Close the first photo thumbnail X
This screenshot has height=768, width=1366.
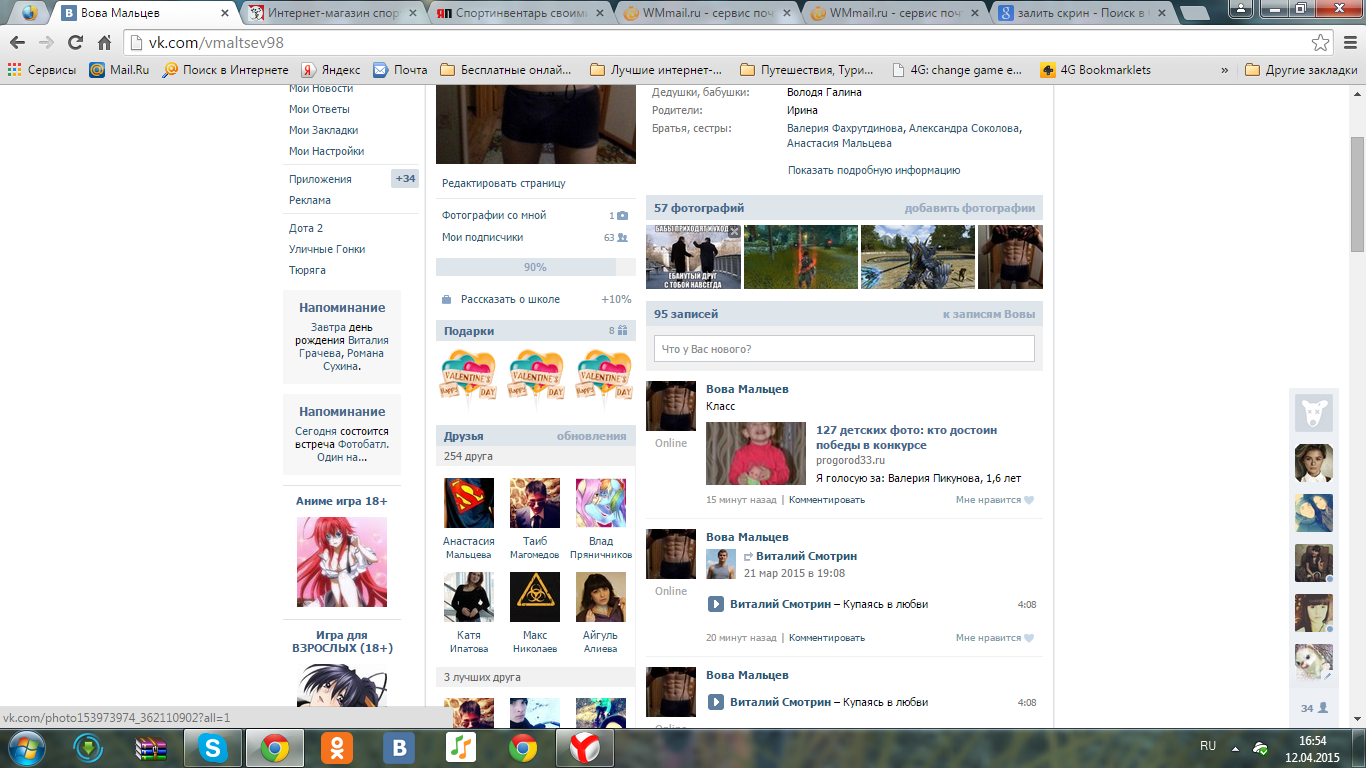(x=734, y=231)
